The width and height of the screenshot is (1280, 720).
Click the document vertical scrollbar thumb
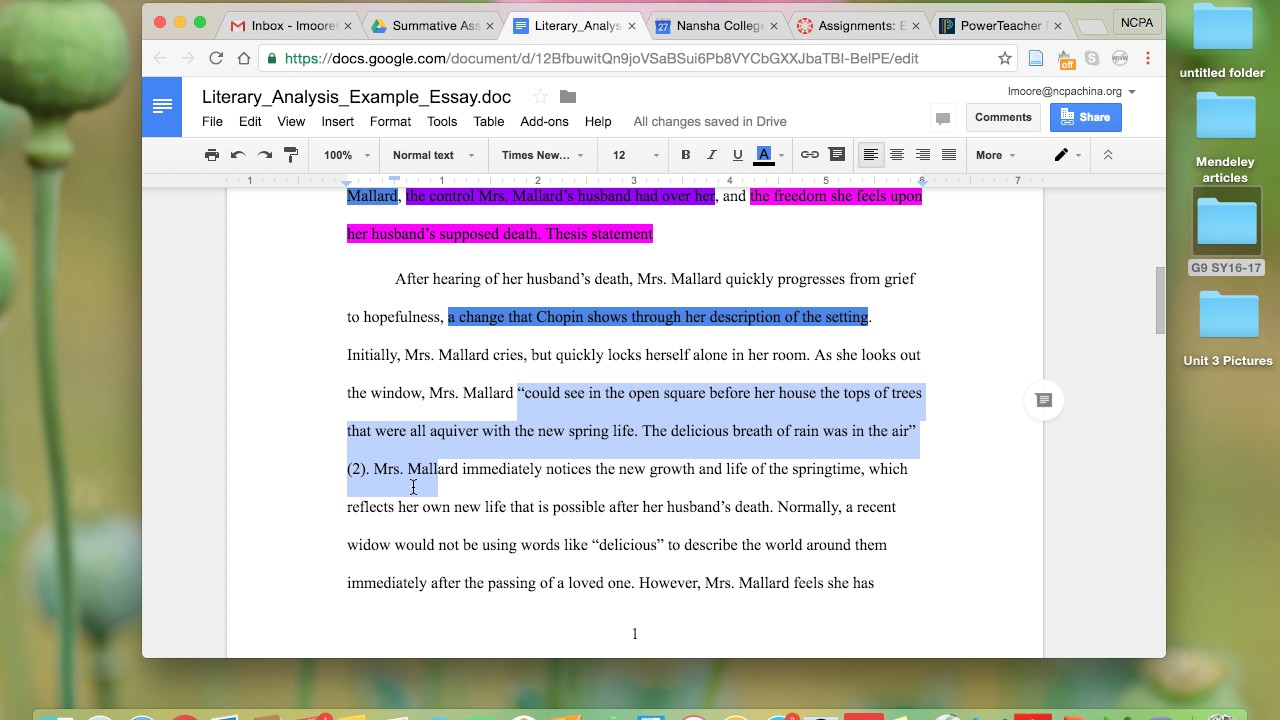click(x=1160, y=300)
